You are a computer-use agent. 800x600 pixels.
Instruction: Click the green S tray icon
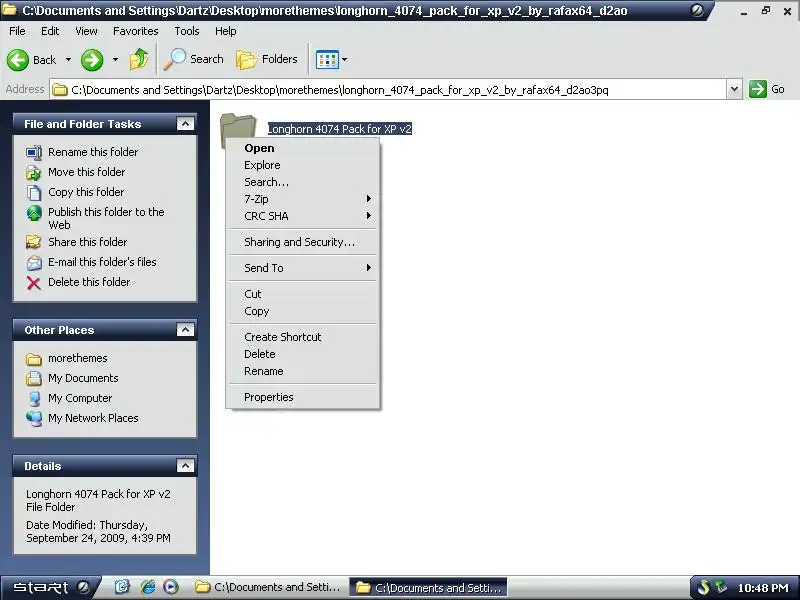coord(704,588)
